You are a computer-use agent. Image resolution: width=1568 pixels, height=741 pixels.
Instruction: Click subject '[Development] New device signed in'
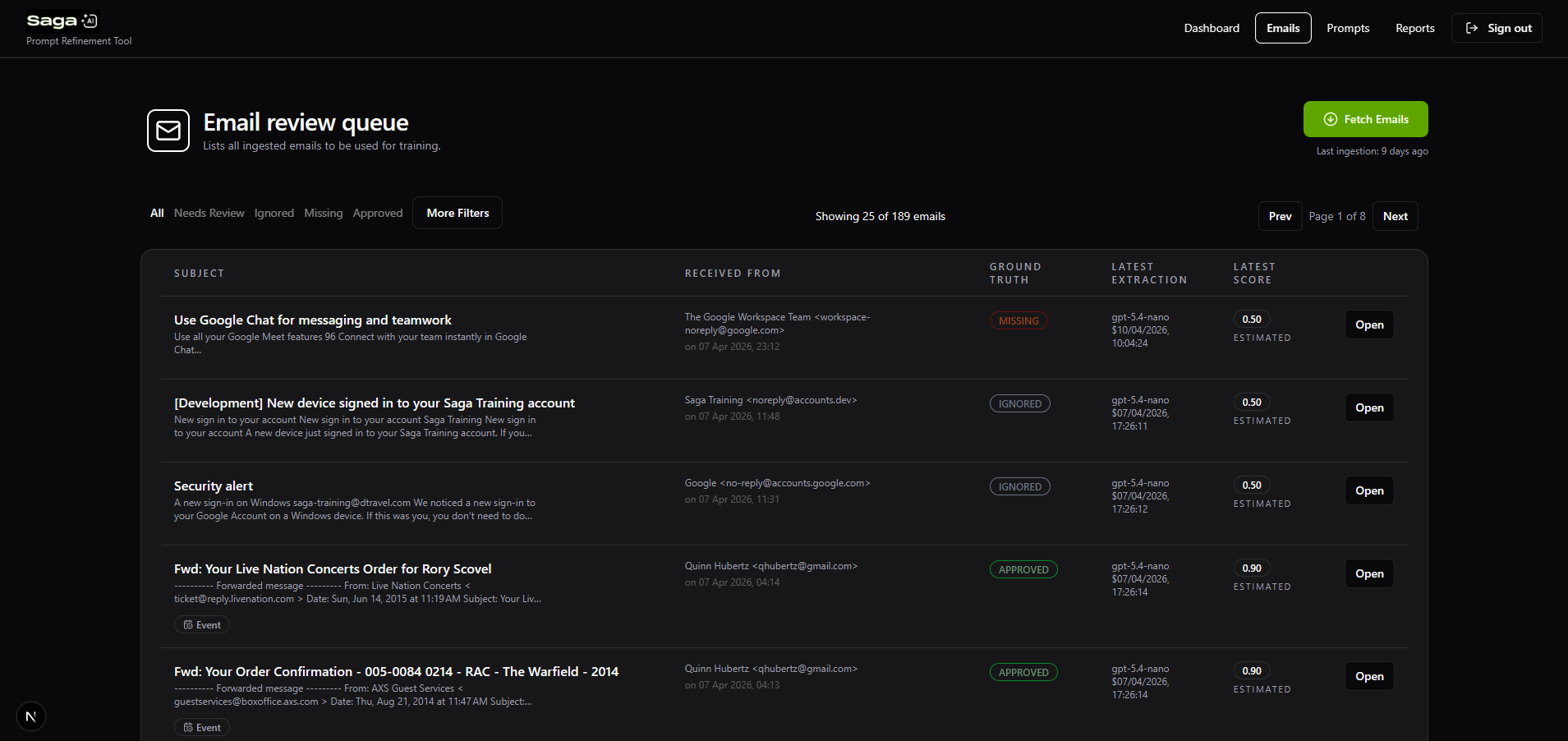[x=375, y=403]
